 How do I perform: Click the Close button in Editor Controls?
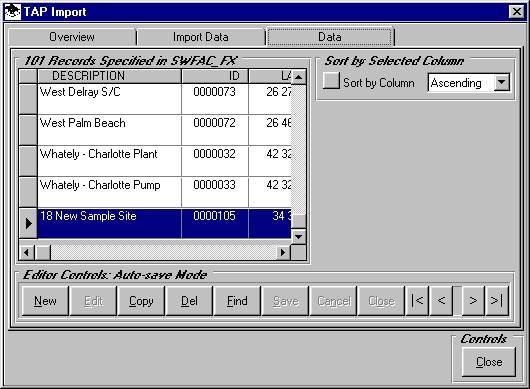(382, 301)
